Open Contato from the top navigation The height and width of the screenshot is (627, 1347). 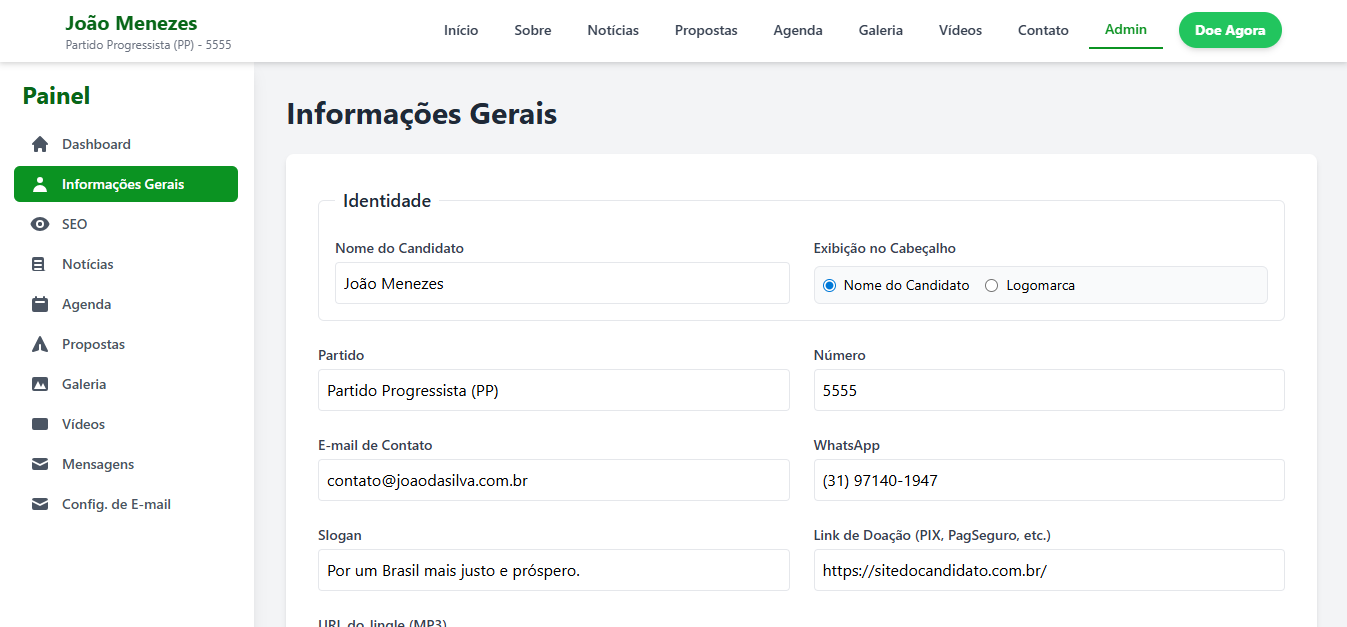(1043, 30)
